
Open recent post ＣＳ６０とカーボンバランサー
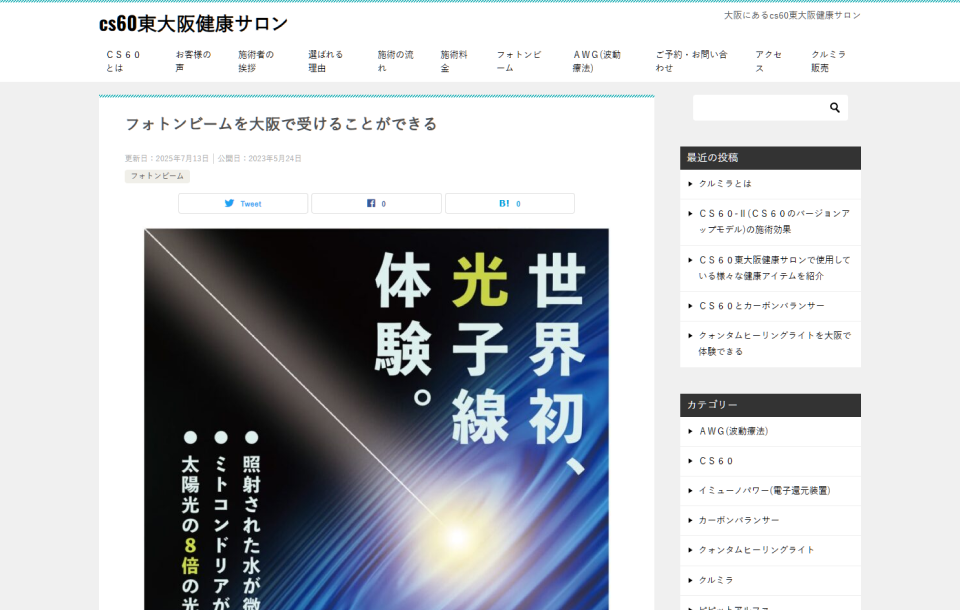coord(761,306)
